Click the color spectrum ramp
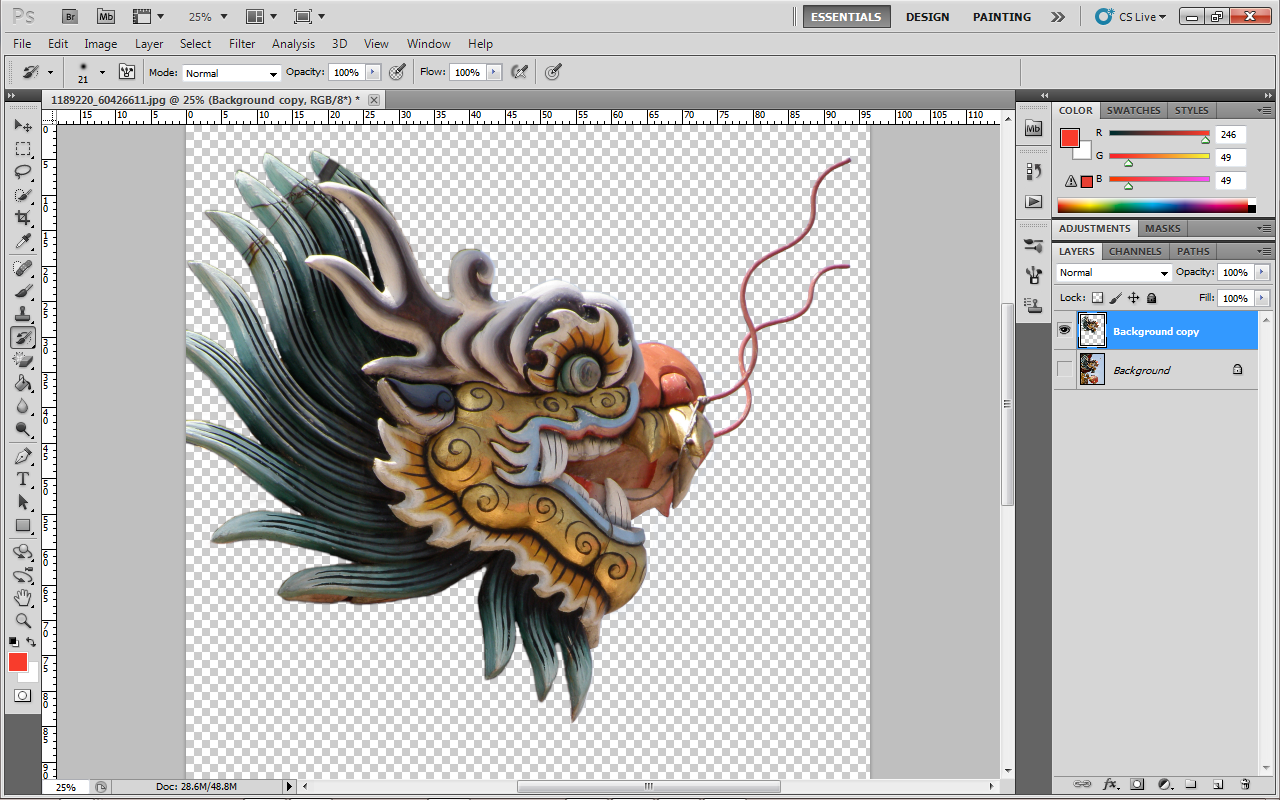Screen dimensions: 1280x800 click(x=1156, y=206)
